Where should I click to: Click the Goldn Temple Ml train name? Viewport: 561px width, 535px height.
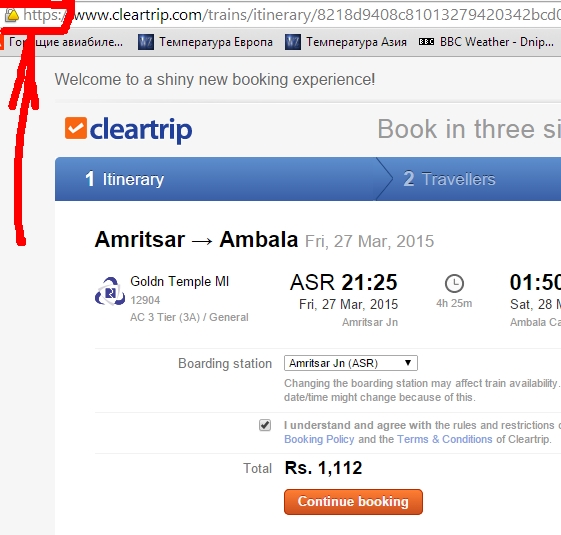pos(180,282)
